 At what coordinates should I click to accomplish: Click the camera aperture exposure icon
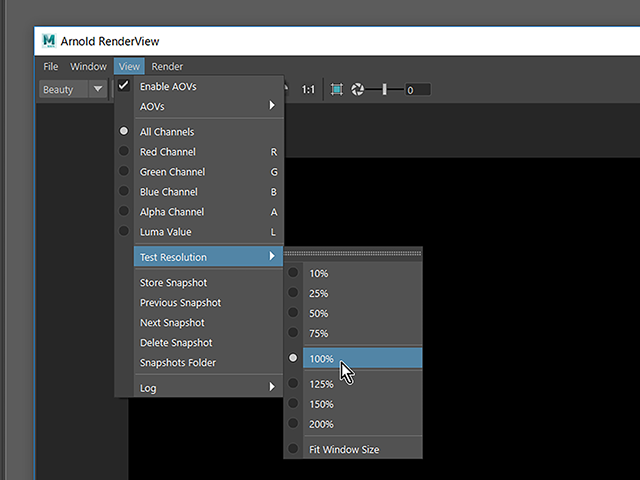coord(358,89)
